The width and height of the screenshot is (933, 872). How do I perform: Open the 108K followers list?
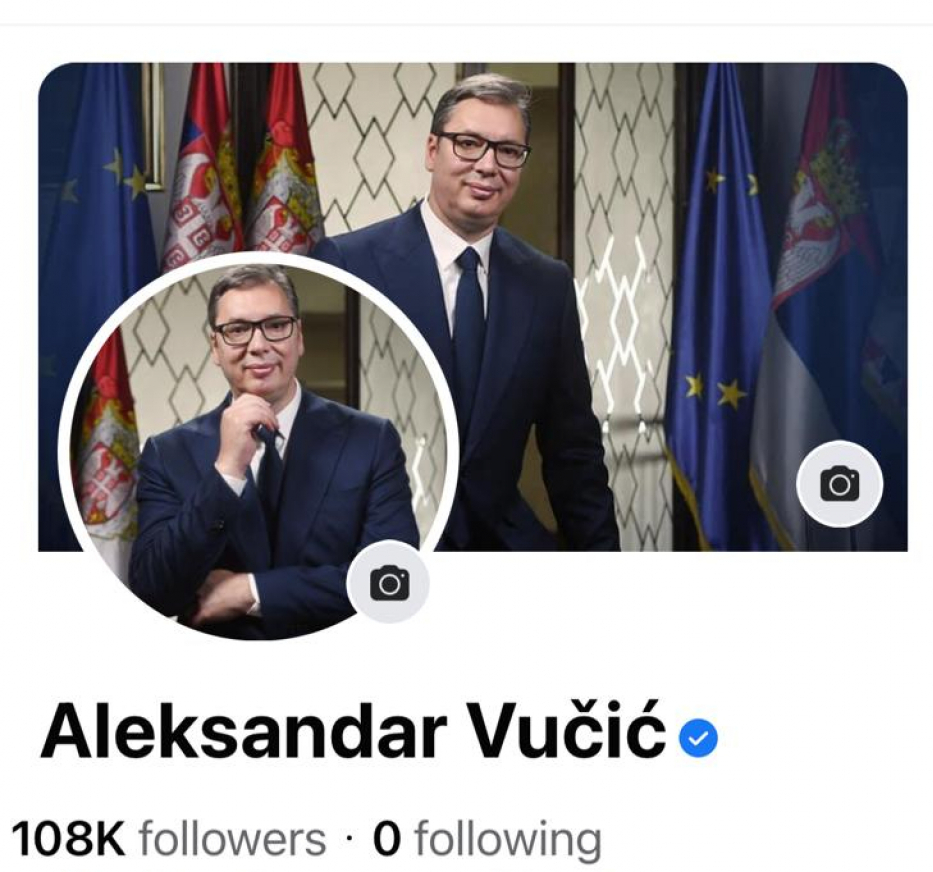pos(169,839)
